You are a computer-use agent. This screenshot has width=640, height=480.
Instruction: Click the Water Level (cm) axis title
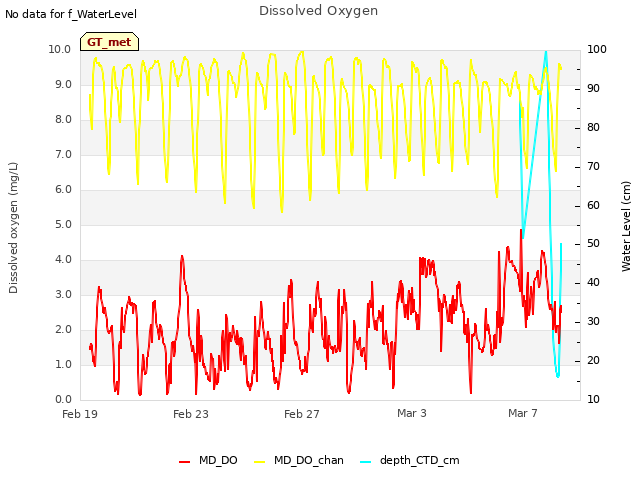coord(626,227)
